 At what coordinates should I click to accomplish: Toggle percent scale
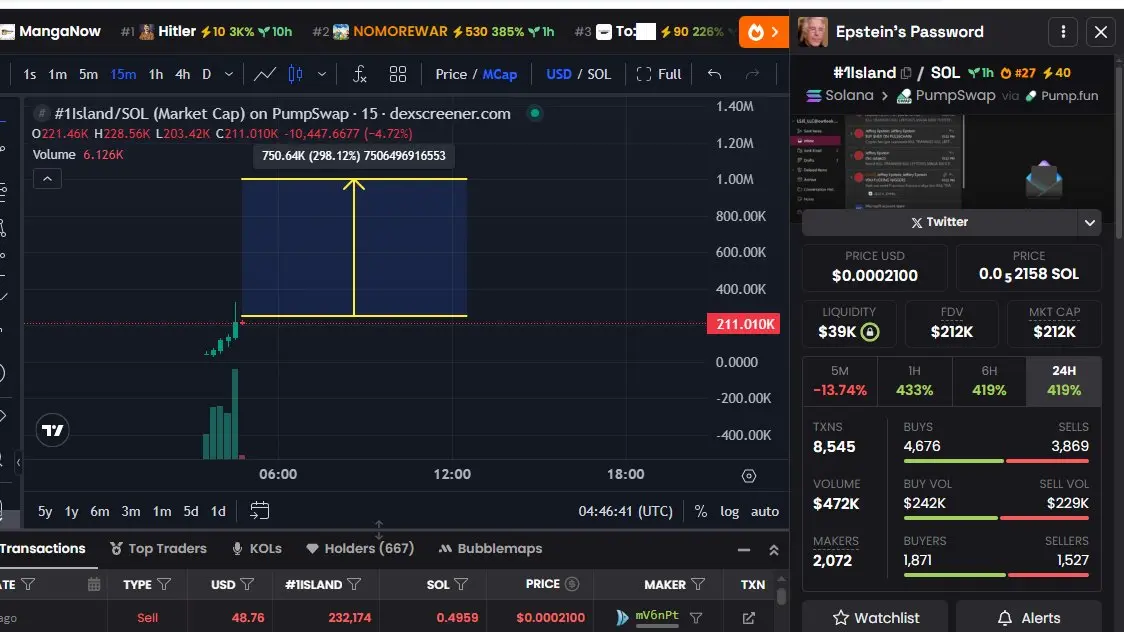click(700, 511)
